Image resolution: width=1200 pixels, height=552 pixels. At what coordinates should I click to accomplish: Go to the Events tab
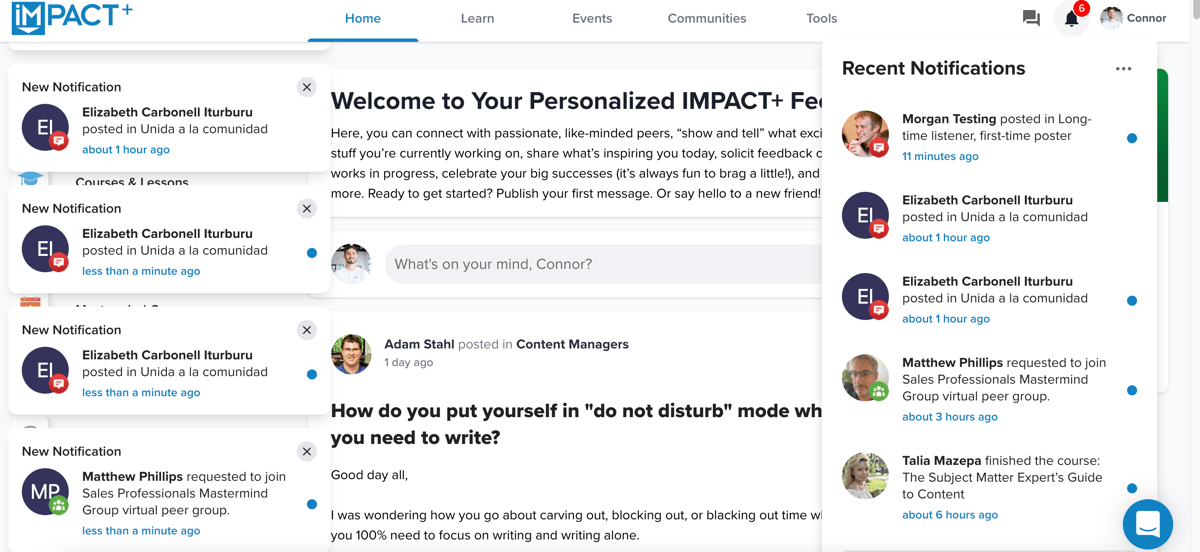[592, 18]
